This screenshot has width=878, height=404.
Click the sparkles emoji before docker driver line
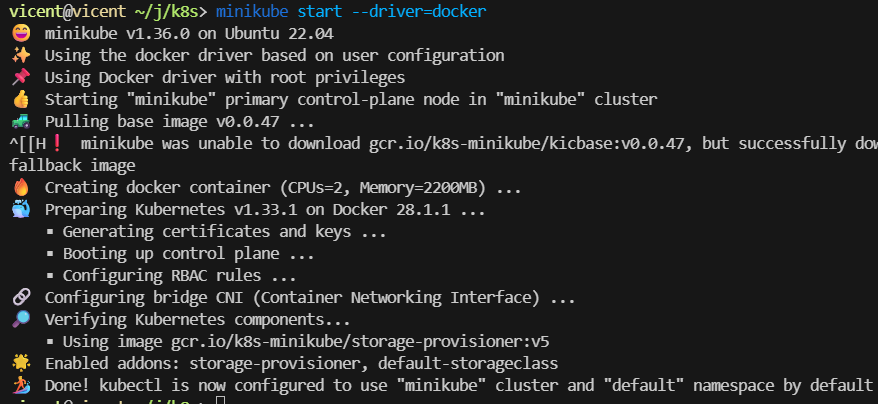pos(21,56)
